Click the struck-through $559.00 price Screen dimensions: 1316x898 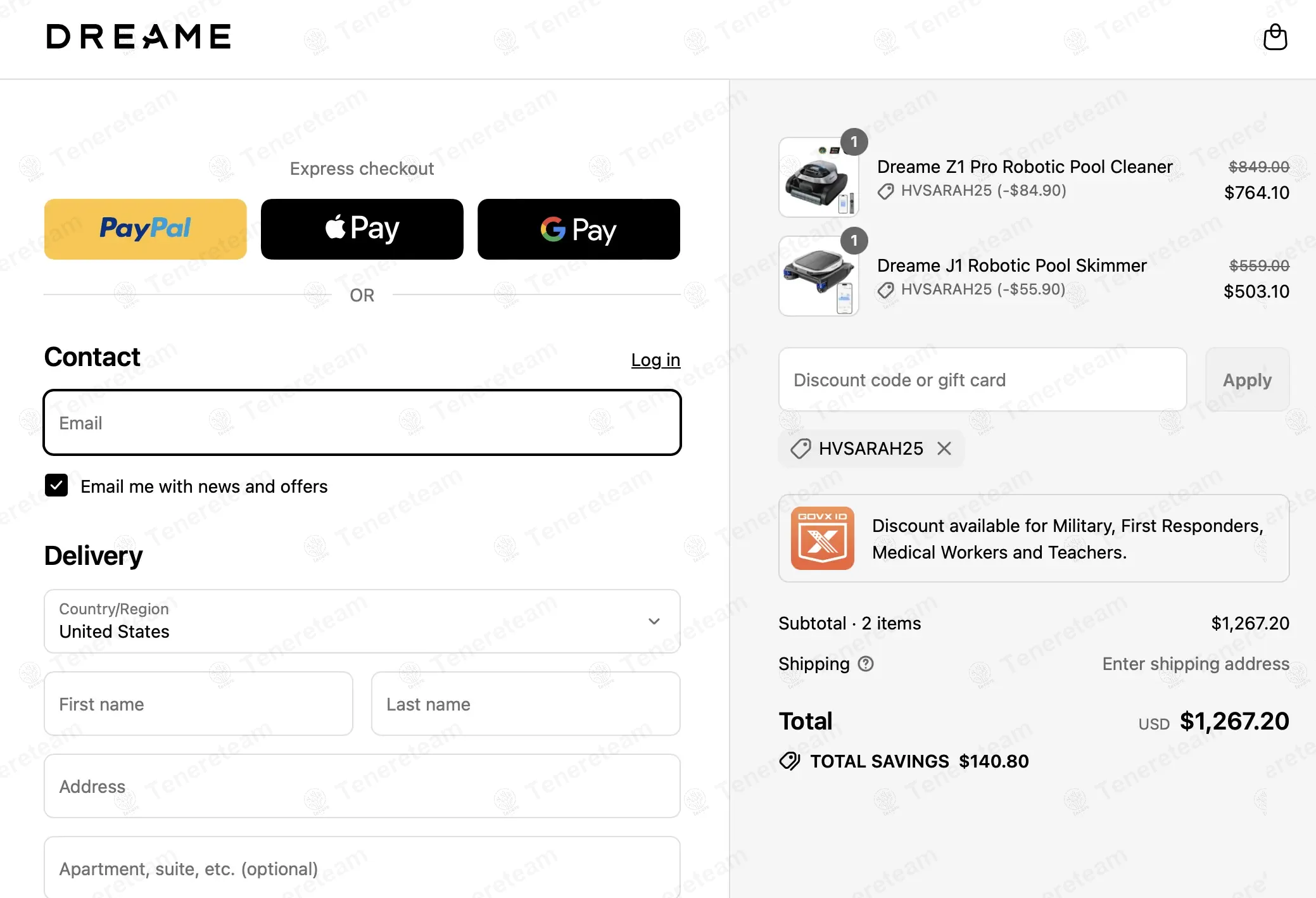click(1259, 266)
